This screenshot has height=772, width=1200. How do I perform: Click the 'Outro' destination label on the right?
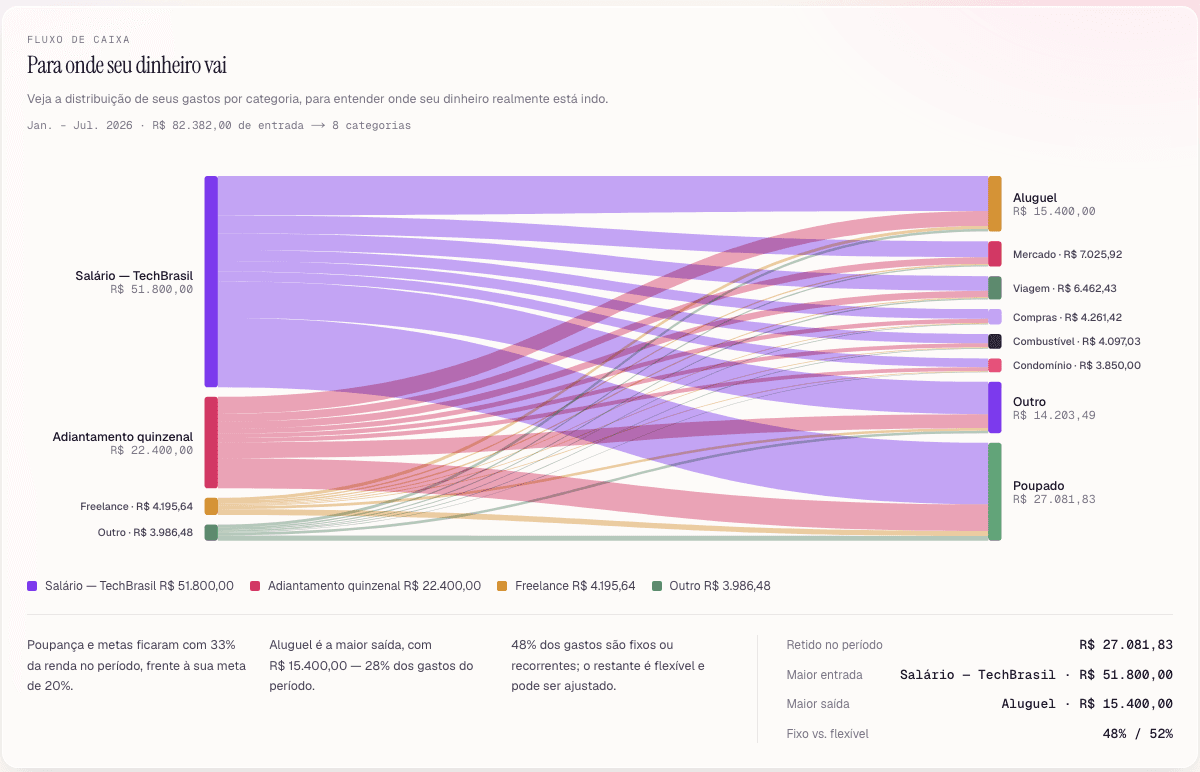1029,402
